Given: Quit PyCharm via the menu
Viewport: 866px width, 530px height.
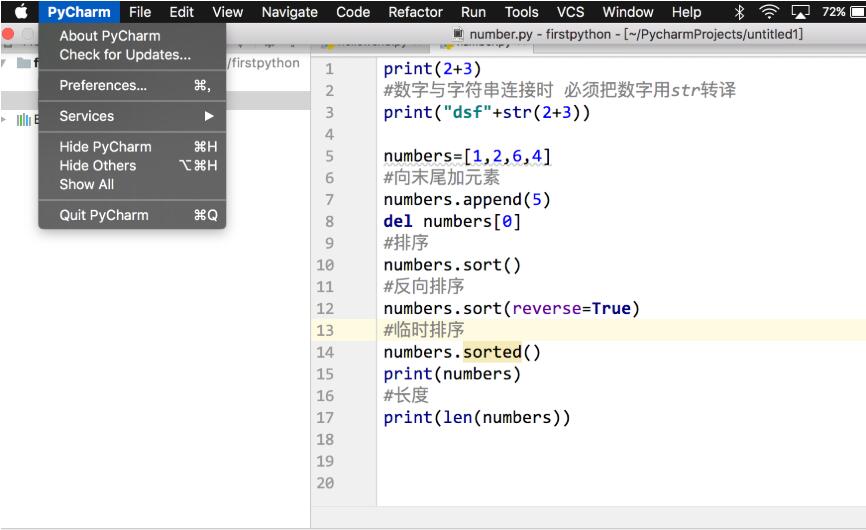Looking at the screenshot, I should 103,215.
